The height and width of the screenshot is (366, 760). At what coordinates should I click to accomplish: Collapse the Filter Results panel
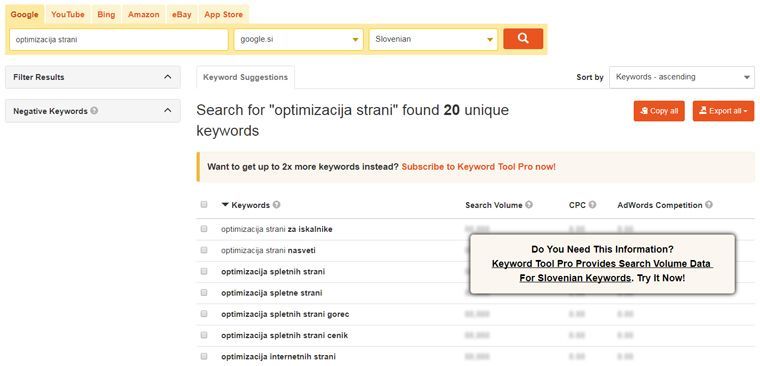click(x=93, y=77)
